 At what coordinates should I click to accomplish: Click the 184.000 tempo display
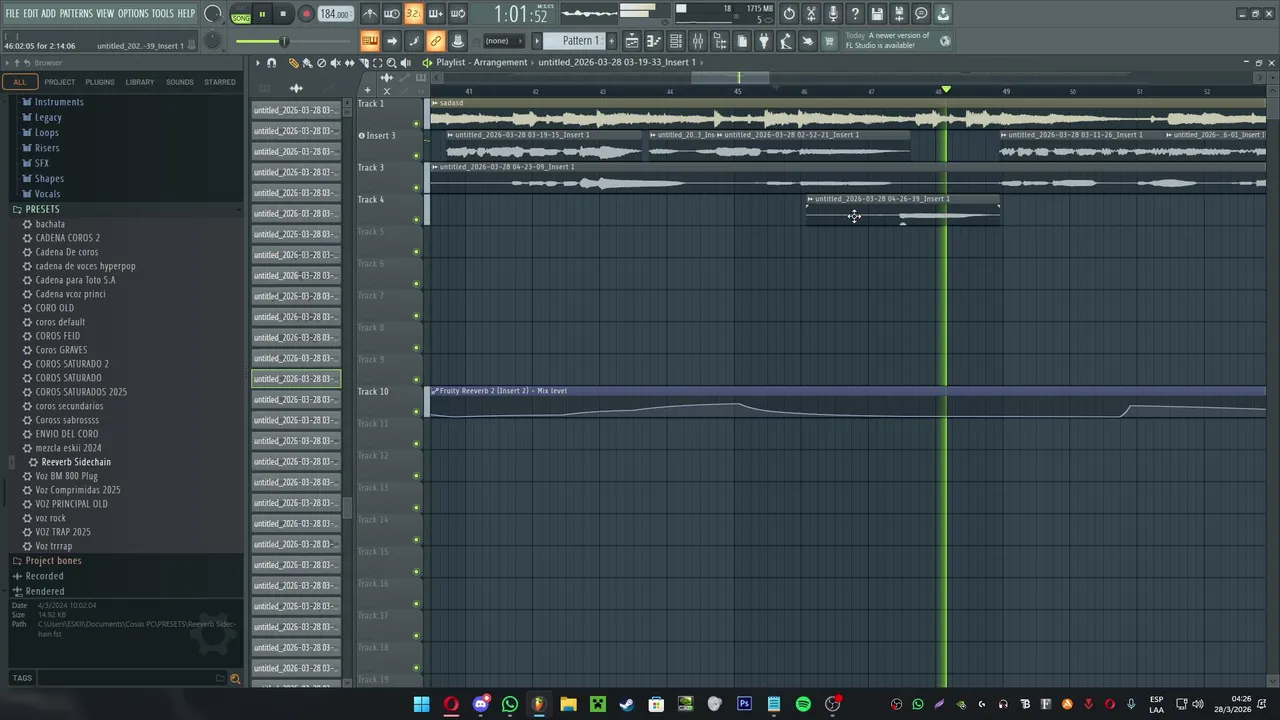335,14
